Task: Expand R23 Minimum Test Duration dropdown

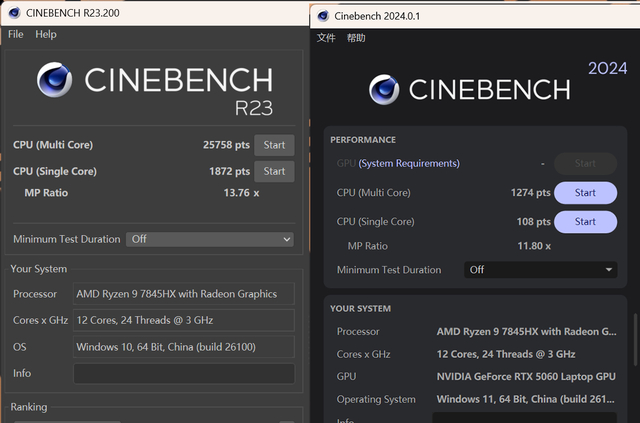Action: [x=210, y=239]
